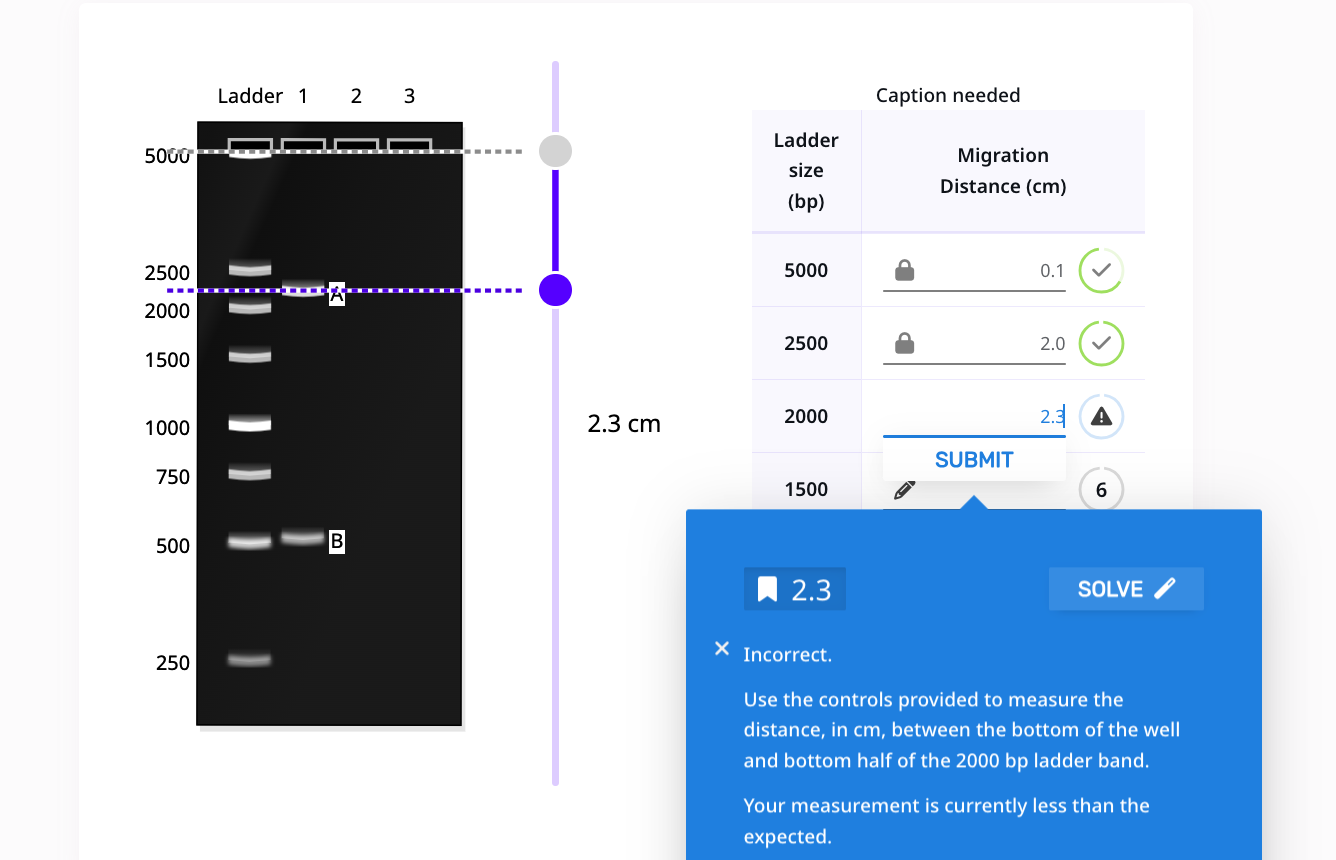The height and width of the screenshot is (860, 1336).
Task: Click the bookmark icon beside 2.3 in the feedback panel
Action: 767,589
